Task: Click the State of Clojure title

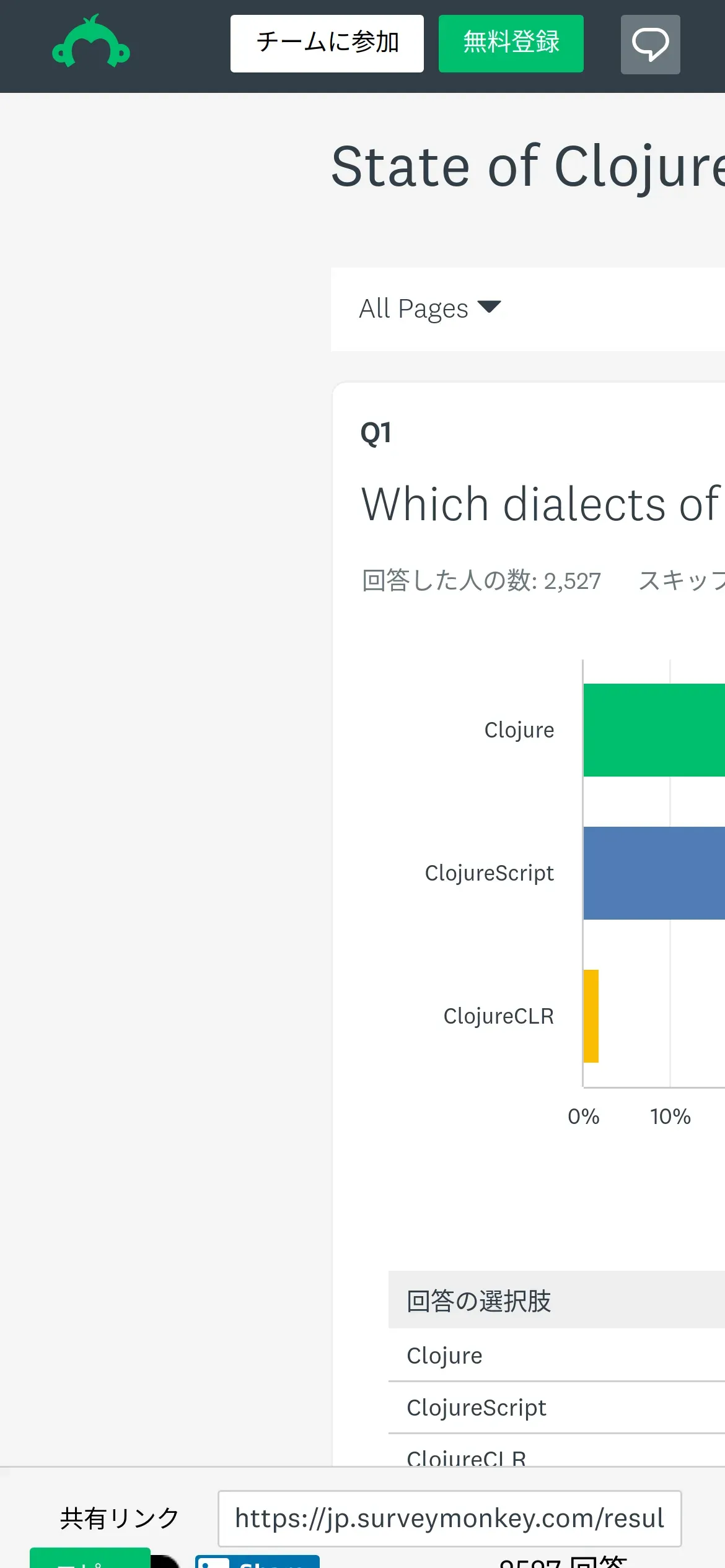Action: pos(528,166)
